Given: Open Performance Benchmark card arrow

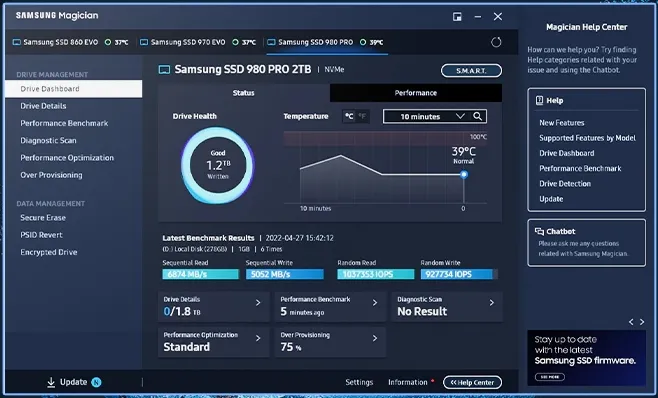Looking at the screenshot, I should [375, 303].
